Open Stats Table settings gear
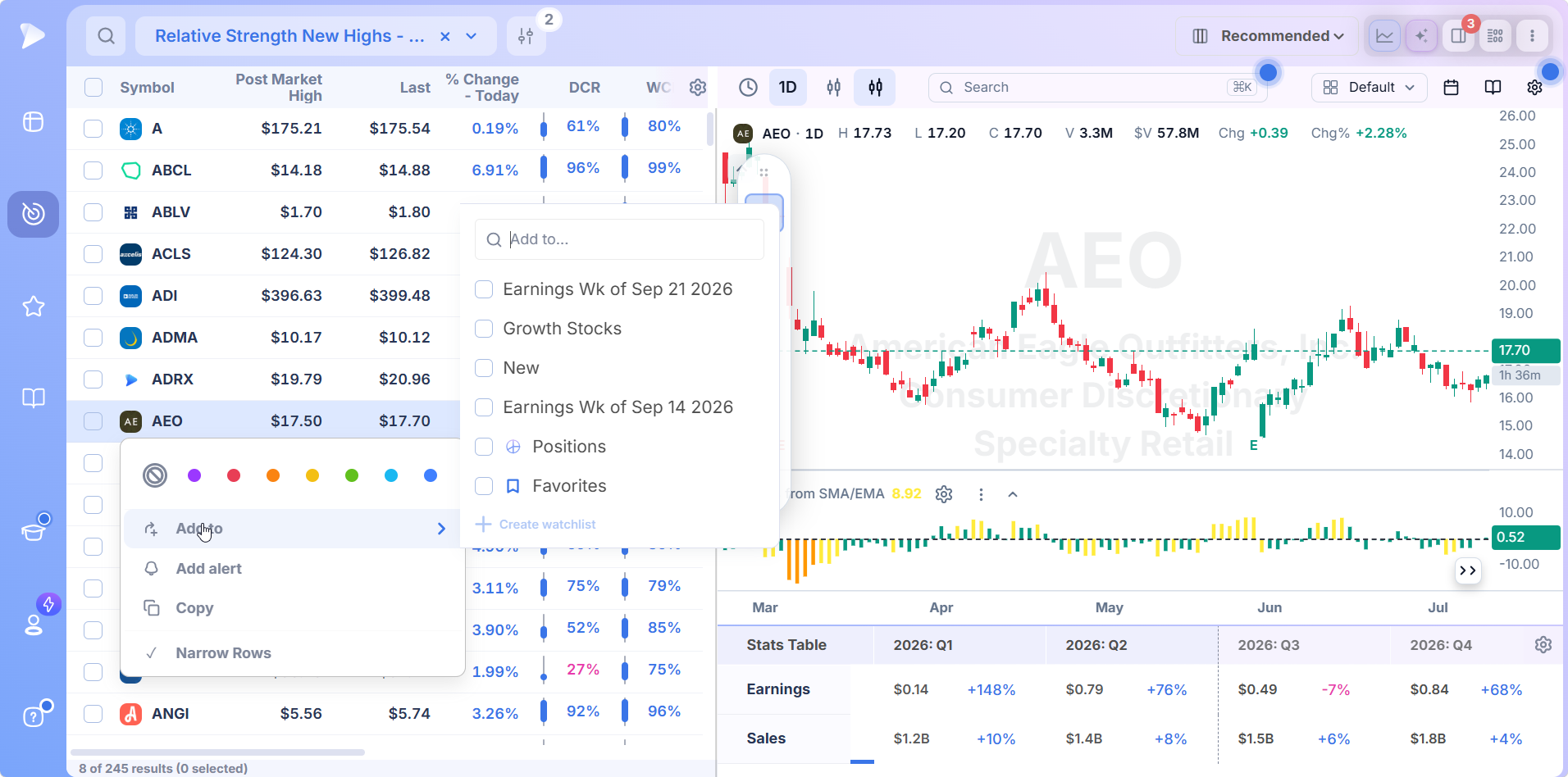The width and height of the screenshot is (1568, 777). click(x=1543, y=645)
